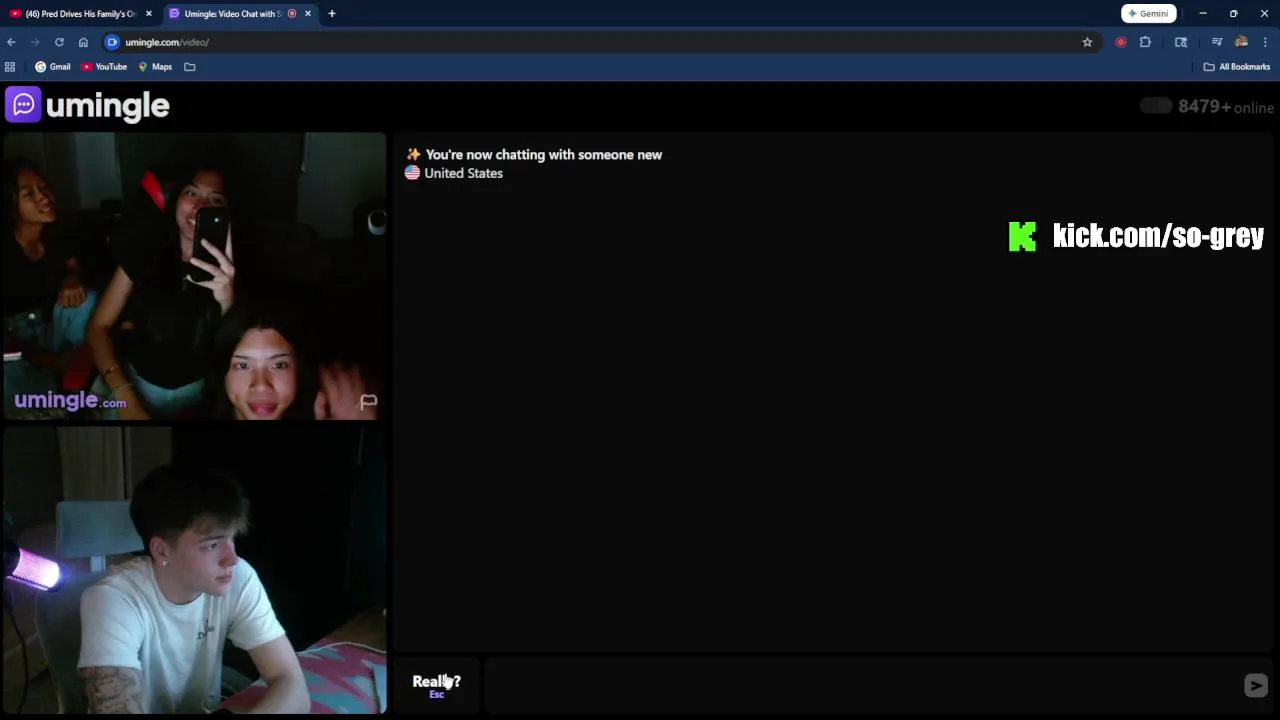This screenshot has height=720, width=1280.
Task: Close the YouTube tab
Action: pos(149,13)
